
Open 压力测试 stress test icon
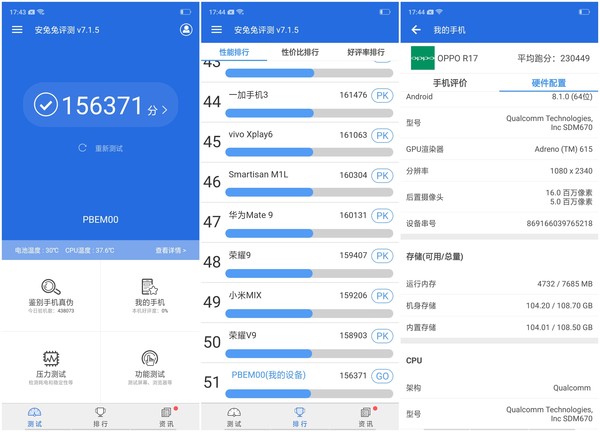coord(51,358)
